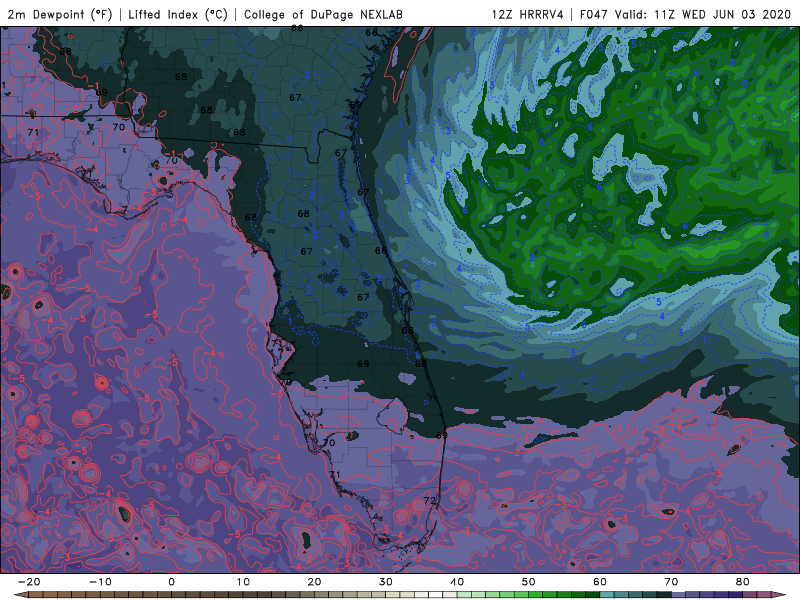This screenshot has width=800, height=600.
Task: Click the 20 label on the color scale
Action: click(x=314, y=582)
